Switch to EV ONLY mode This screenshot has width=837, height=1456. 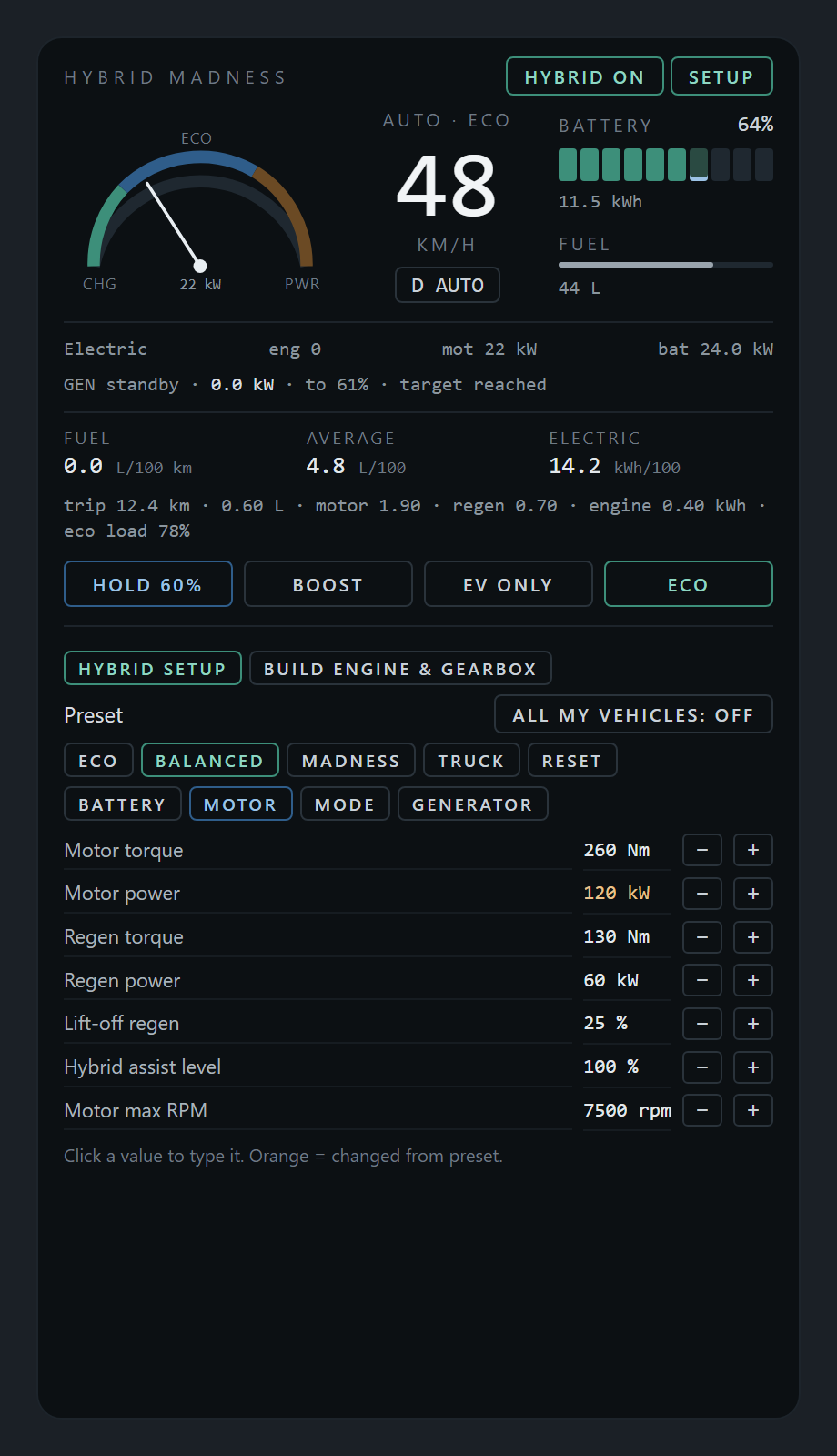pos(509,584)
